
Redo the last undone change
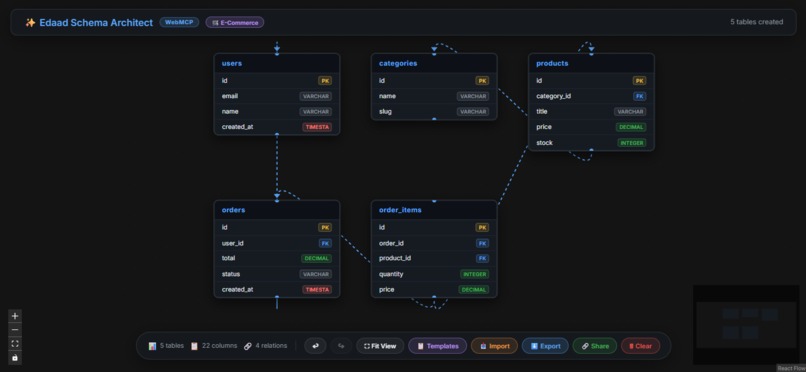pos(341,346)
